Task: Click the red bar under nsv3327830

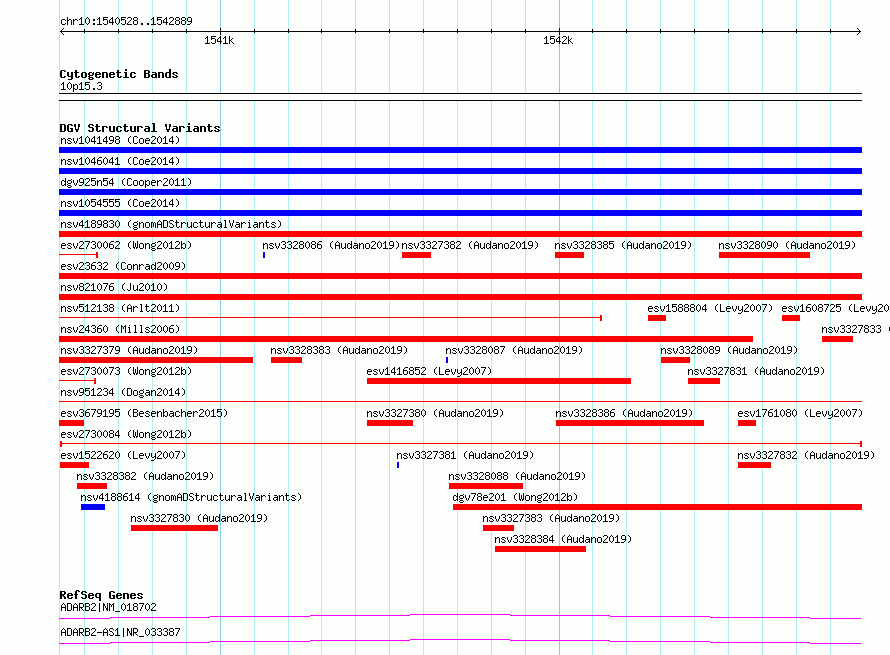Action: point(174,528)
